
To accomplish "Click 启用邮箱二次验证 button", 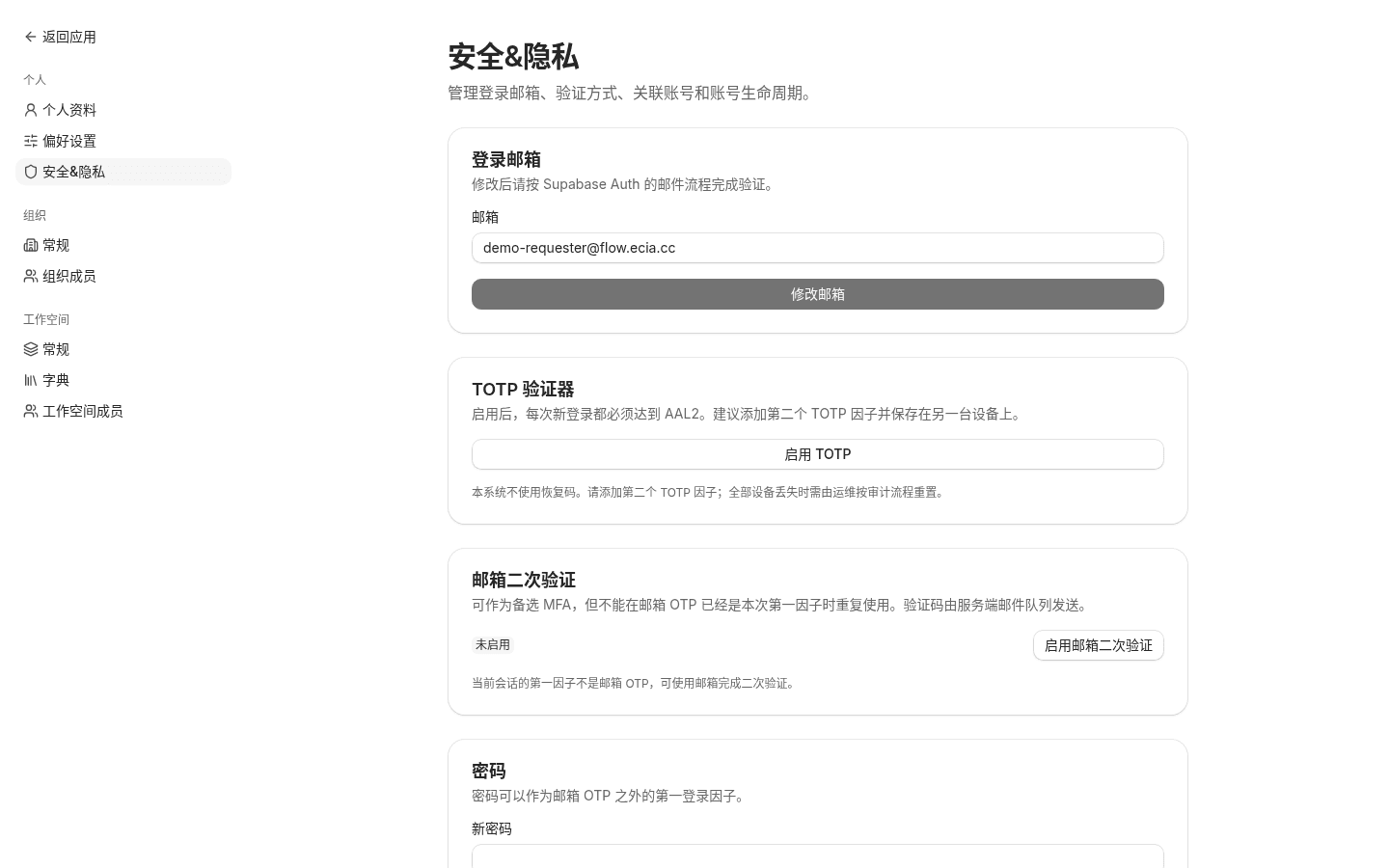I will tap(1099, 645).
